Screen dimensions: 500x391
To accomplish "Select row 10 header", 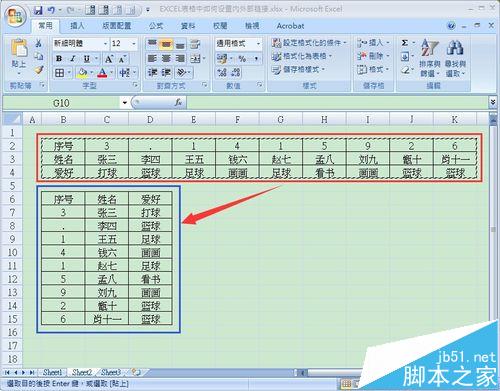I will [x=12, y=252].
